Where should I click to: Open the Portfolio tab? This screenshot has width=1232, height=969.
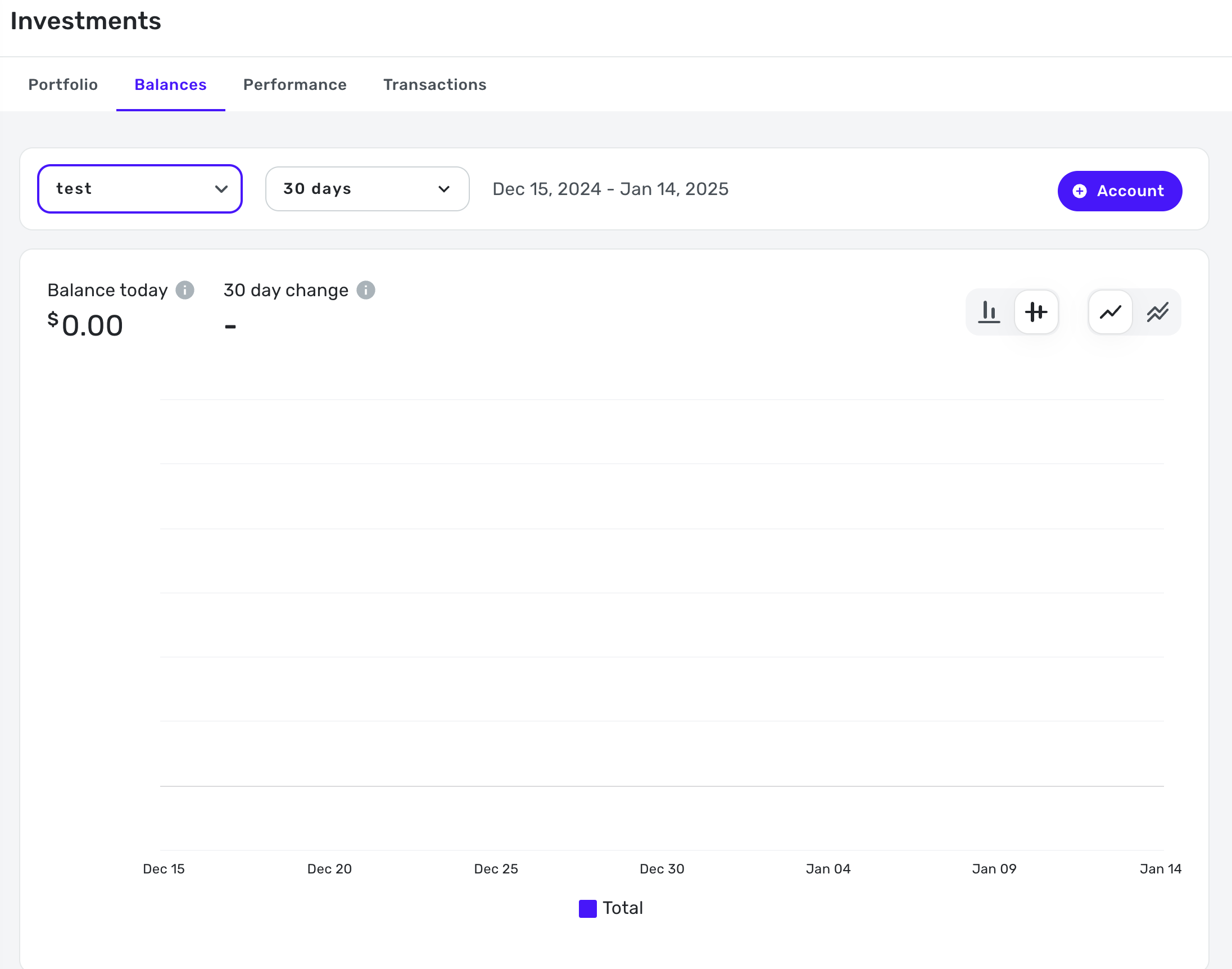tap(63, 84)
